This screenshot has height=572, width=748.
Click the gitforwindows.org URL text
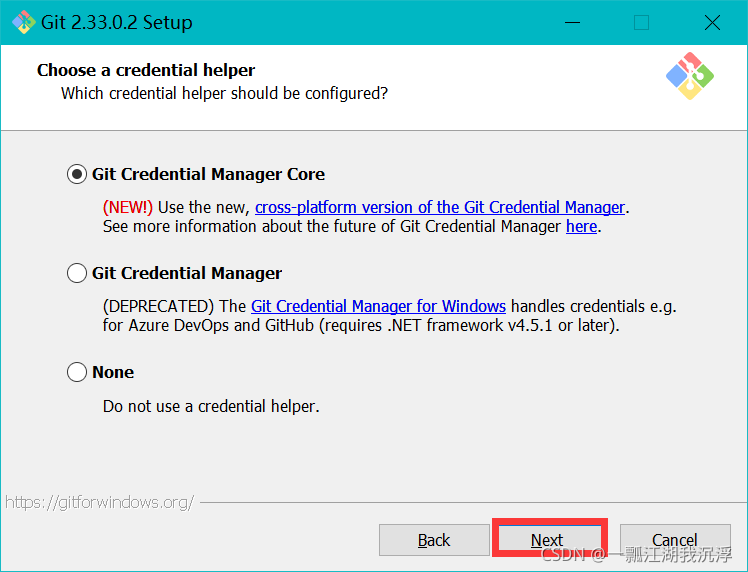[x=100, y=502]
